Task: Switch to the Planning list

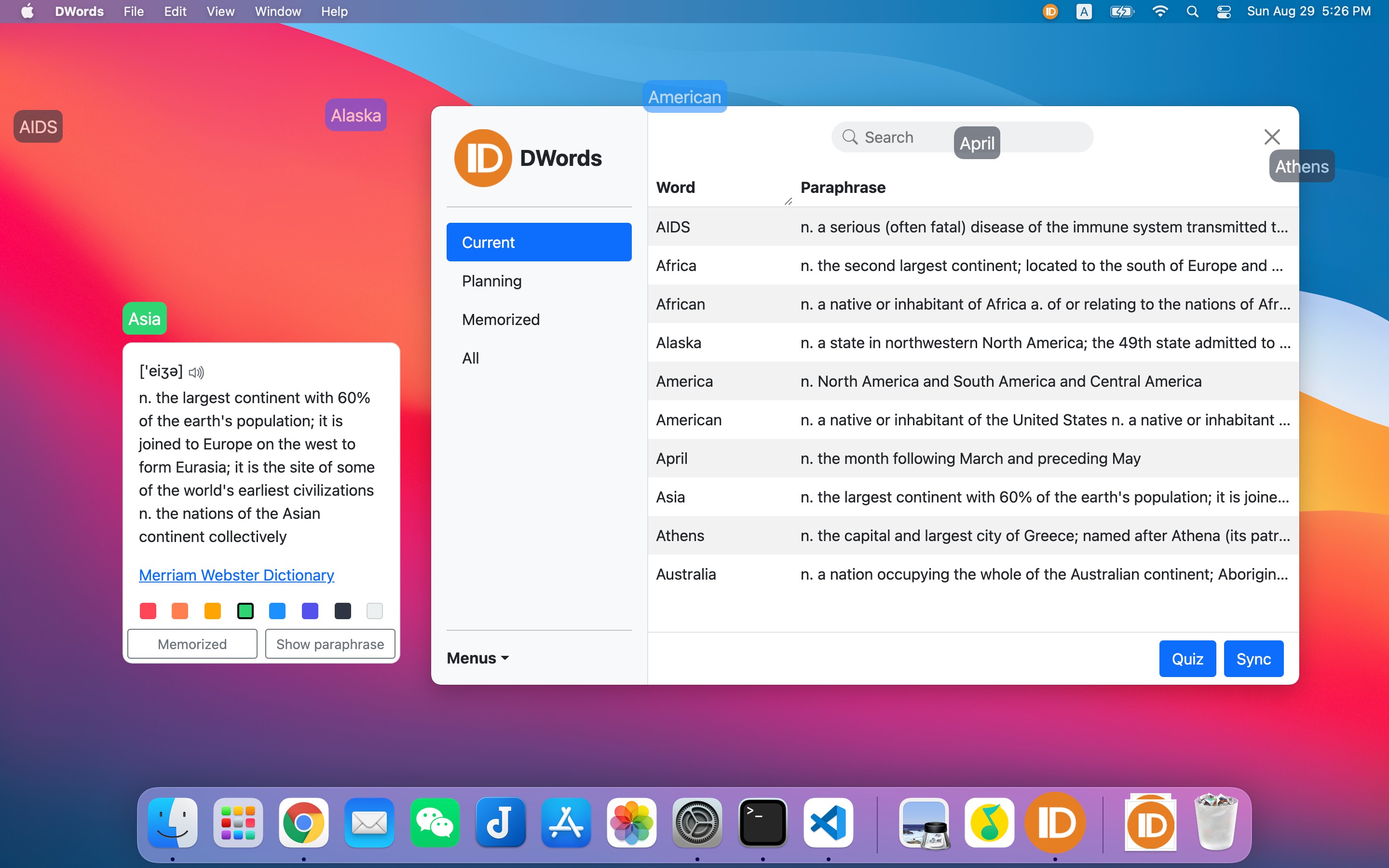Action: (492, 281)
